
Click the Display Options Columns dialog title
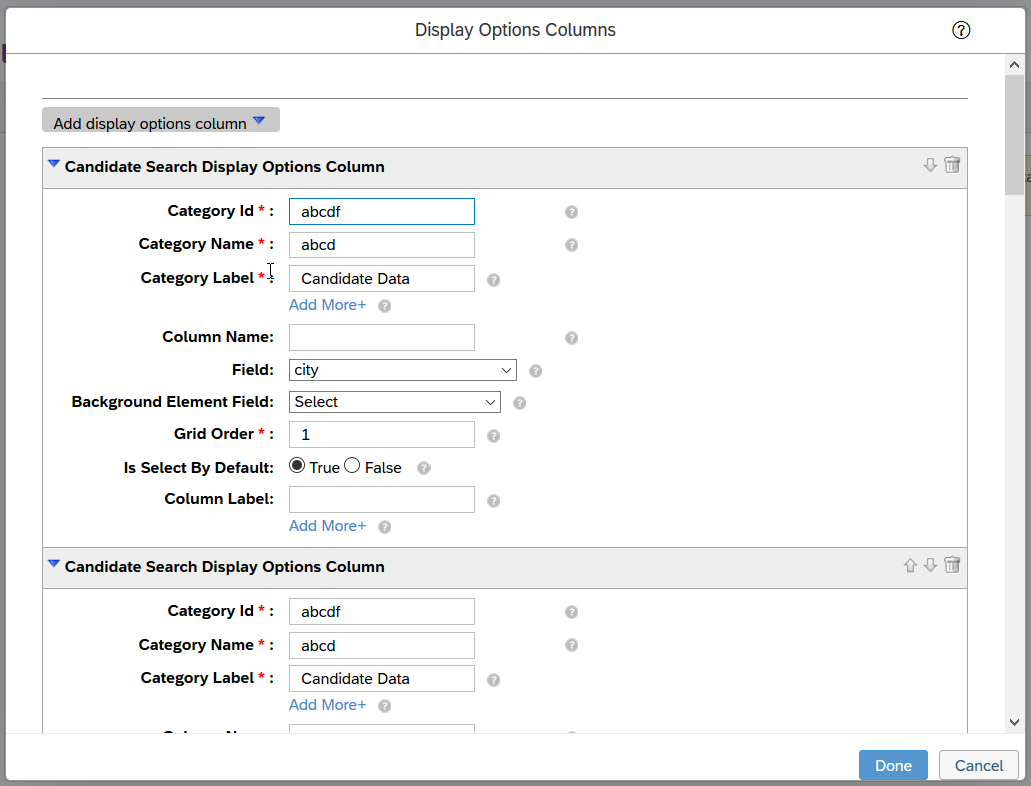point(515,30)
